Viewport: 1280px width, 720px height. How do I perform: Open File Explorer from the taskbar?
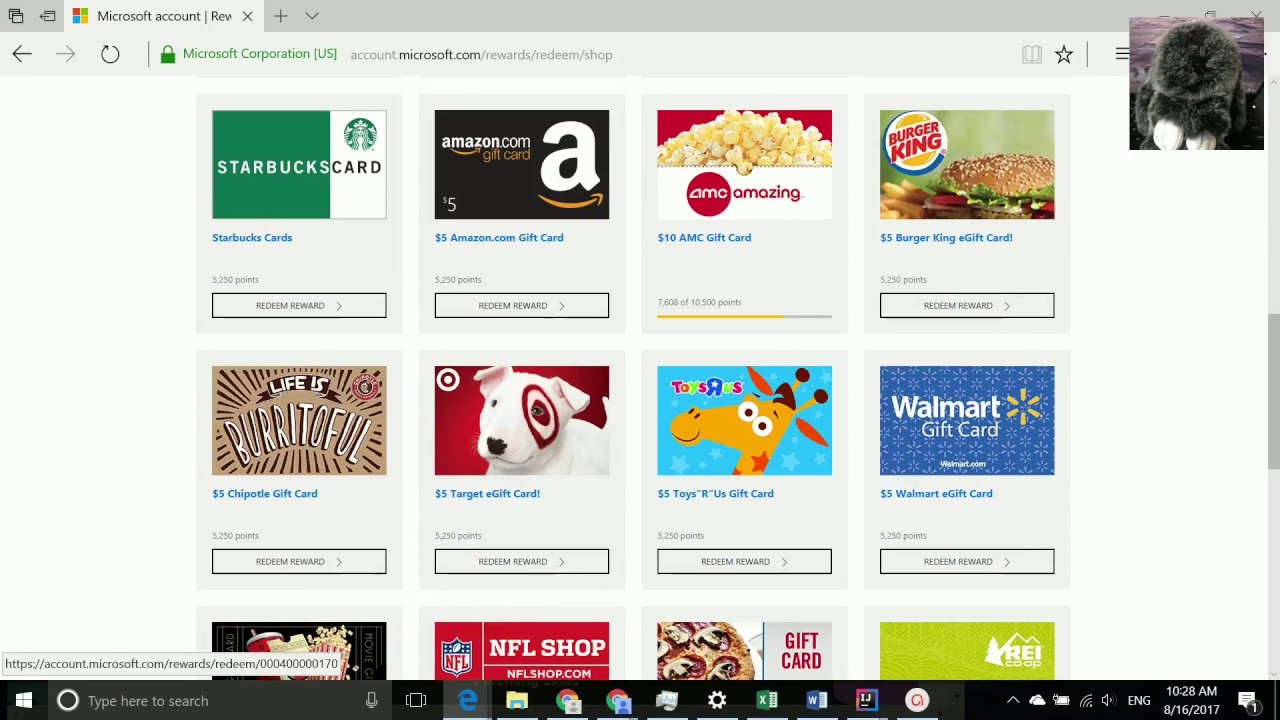(517, 700)
